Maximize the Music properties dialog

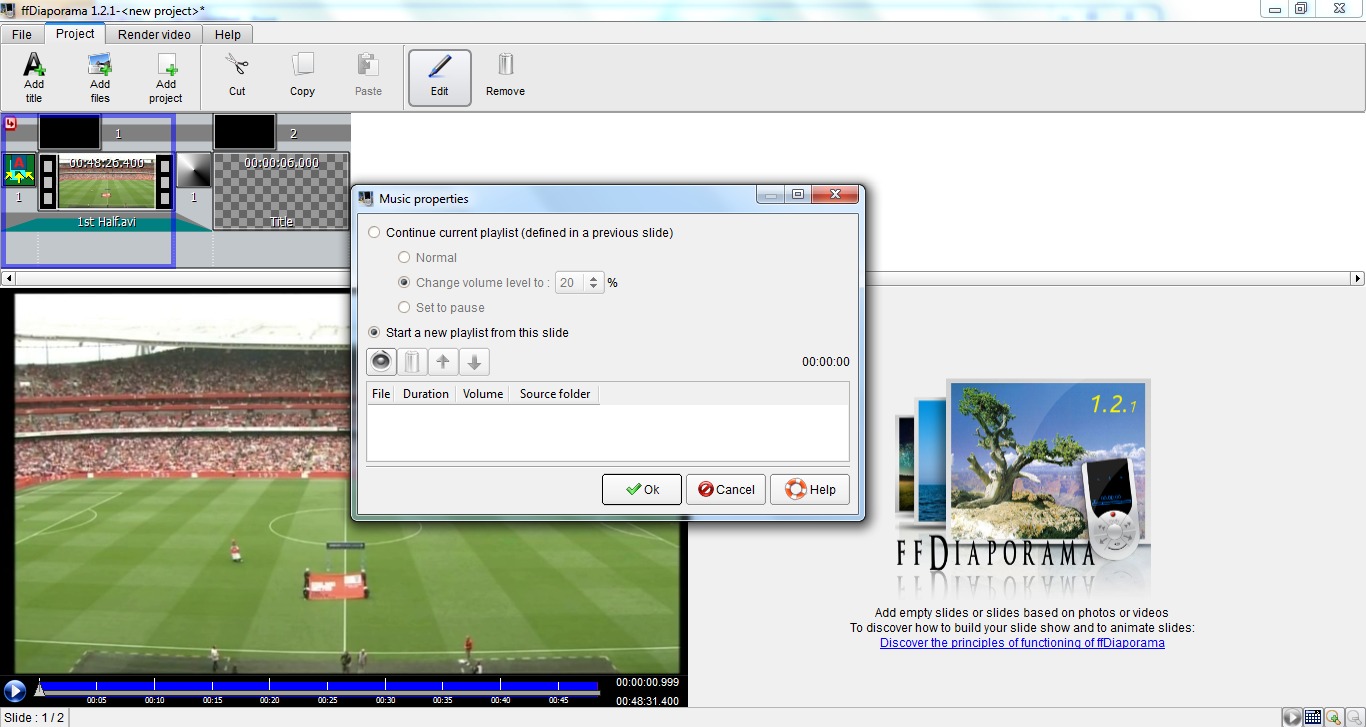click(x=798, y=195)
